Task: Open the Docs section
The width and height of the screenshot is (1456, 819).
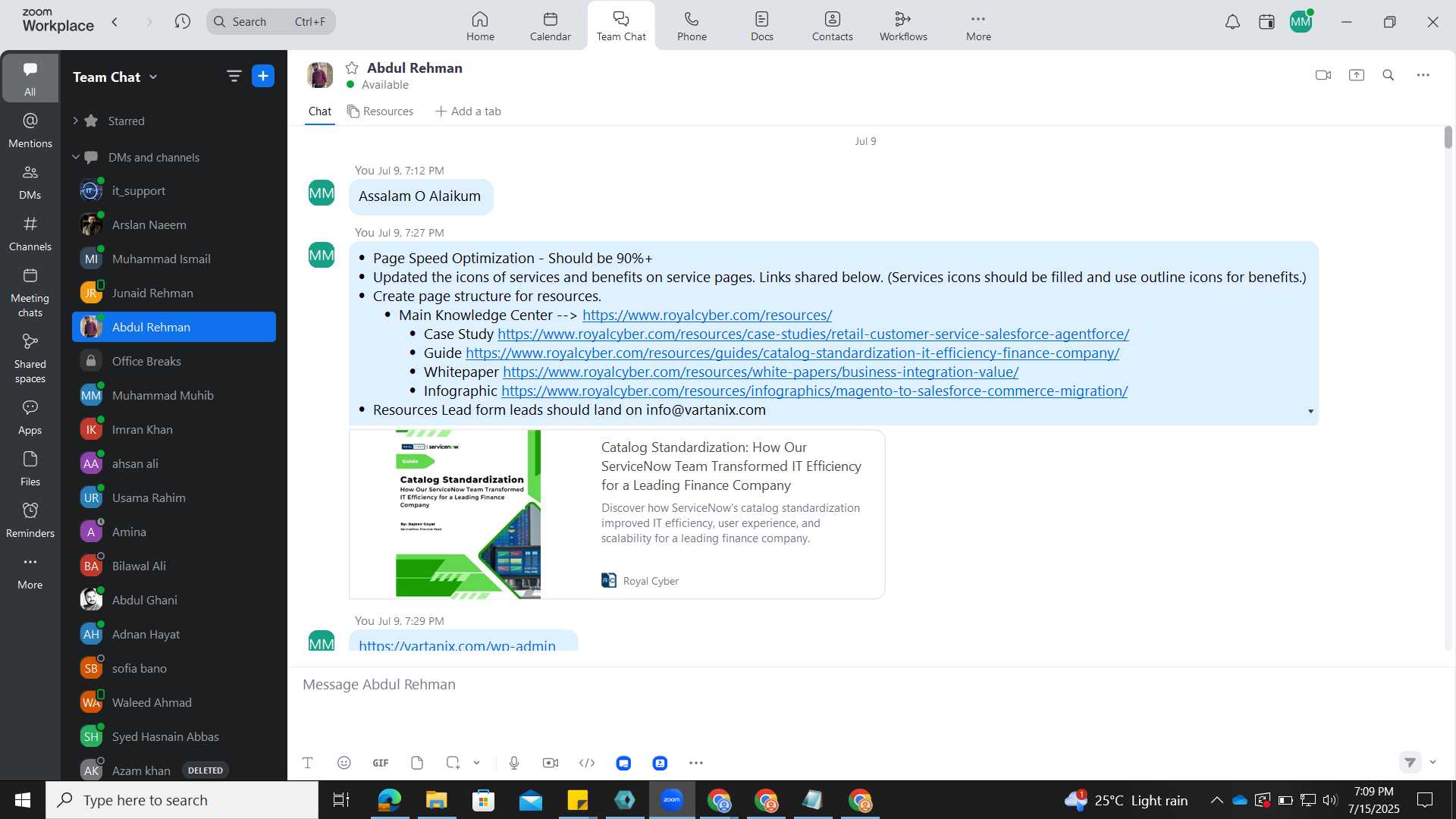Action: [762, 26]
